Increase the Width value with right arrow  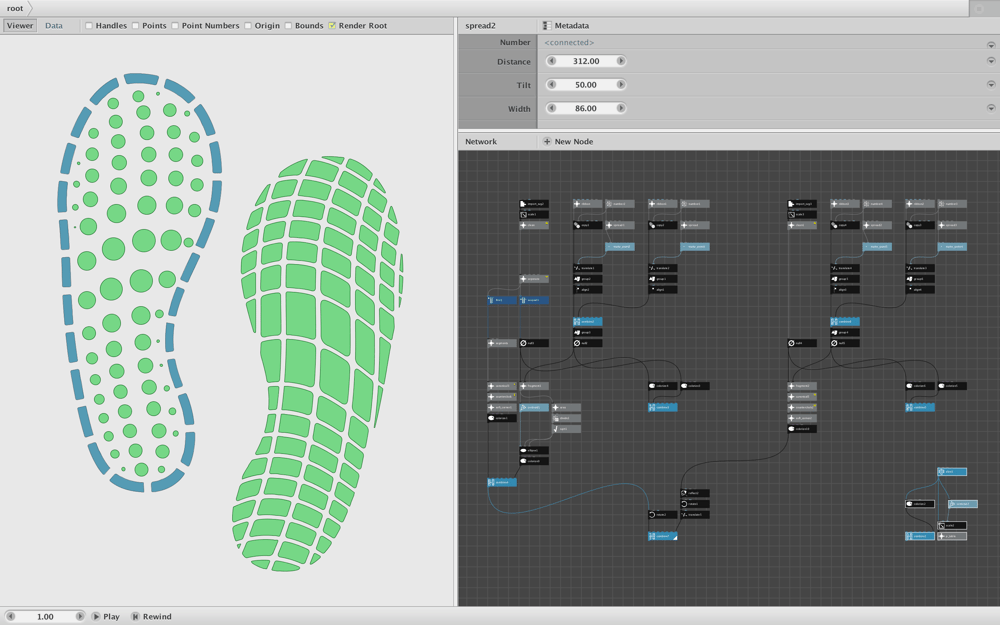(x=621, y=108)
